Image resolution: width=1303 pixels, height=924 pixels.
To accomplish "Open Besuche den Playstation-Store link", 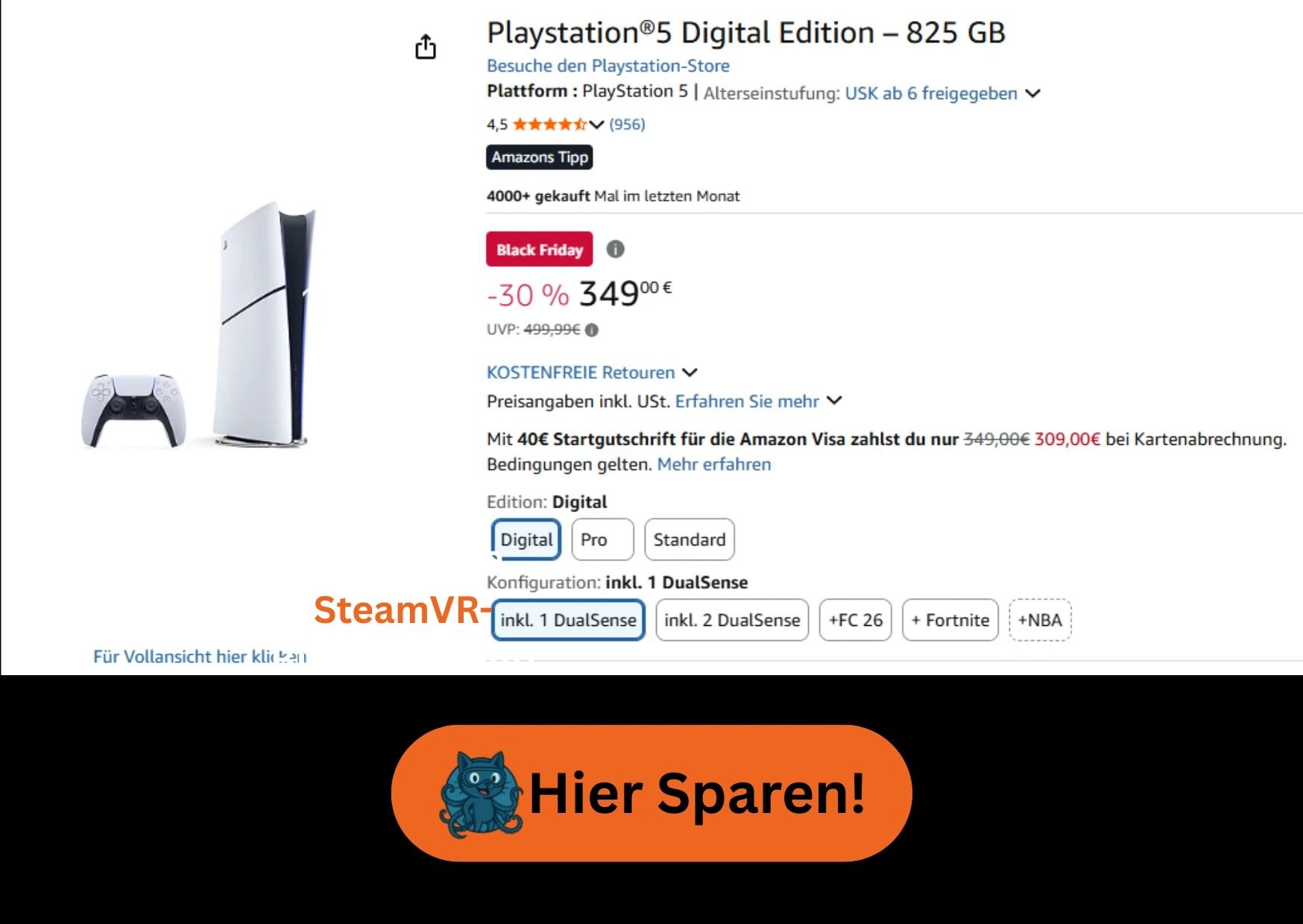I will (608, 66).
